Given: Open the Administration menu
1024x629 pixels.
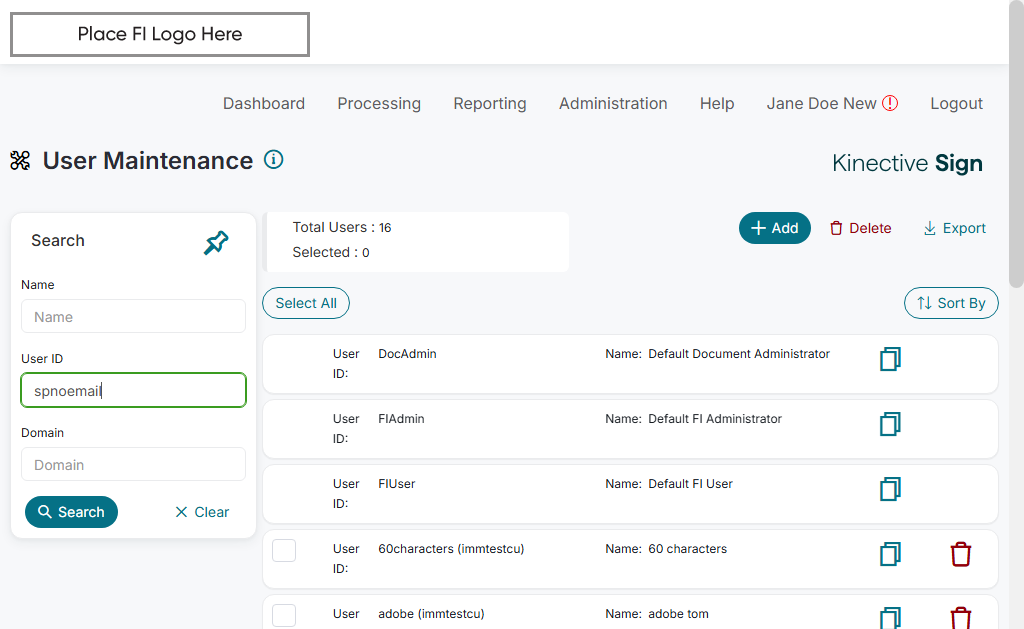Looking at the screenshot, I should [613, 103].
